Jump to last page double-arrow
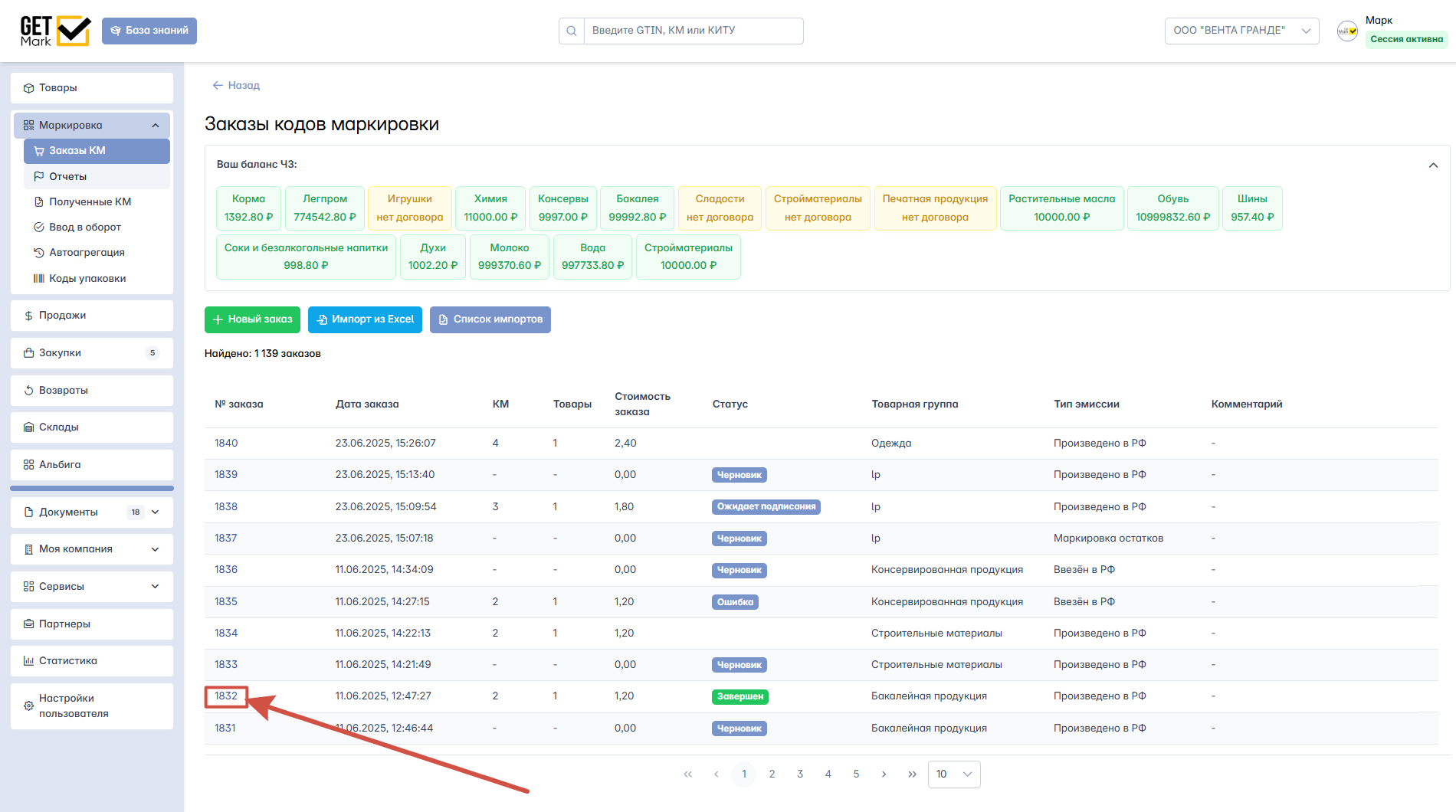The height and width of the screenshot is (812, 1456). pos(912,774)
